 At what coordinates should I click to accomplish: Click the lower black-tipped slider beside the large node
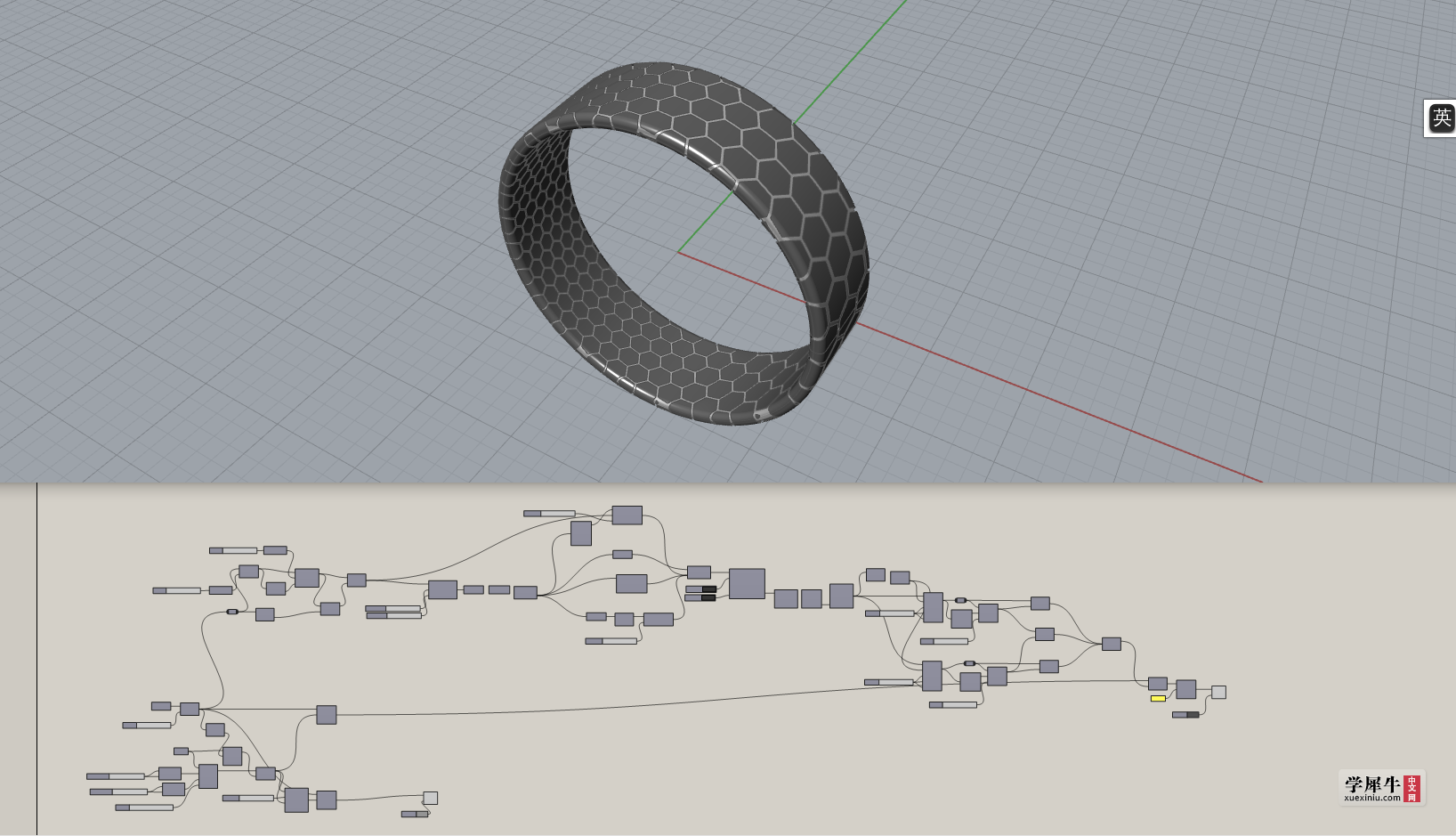(x=700, y=597)
